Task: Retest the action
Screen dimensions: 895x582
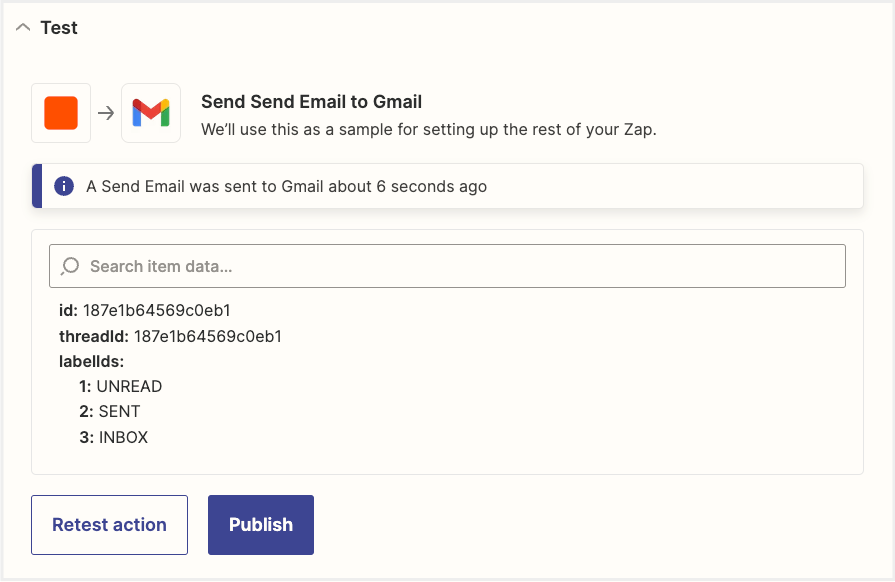Action: click(x=110, y=525)
